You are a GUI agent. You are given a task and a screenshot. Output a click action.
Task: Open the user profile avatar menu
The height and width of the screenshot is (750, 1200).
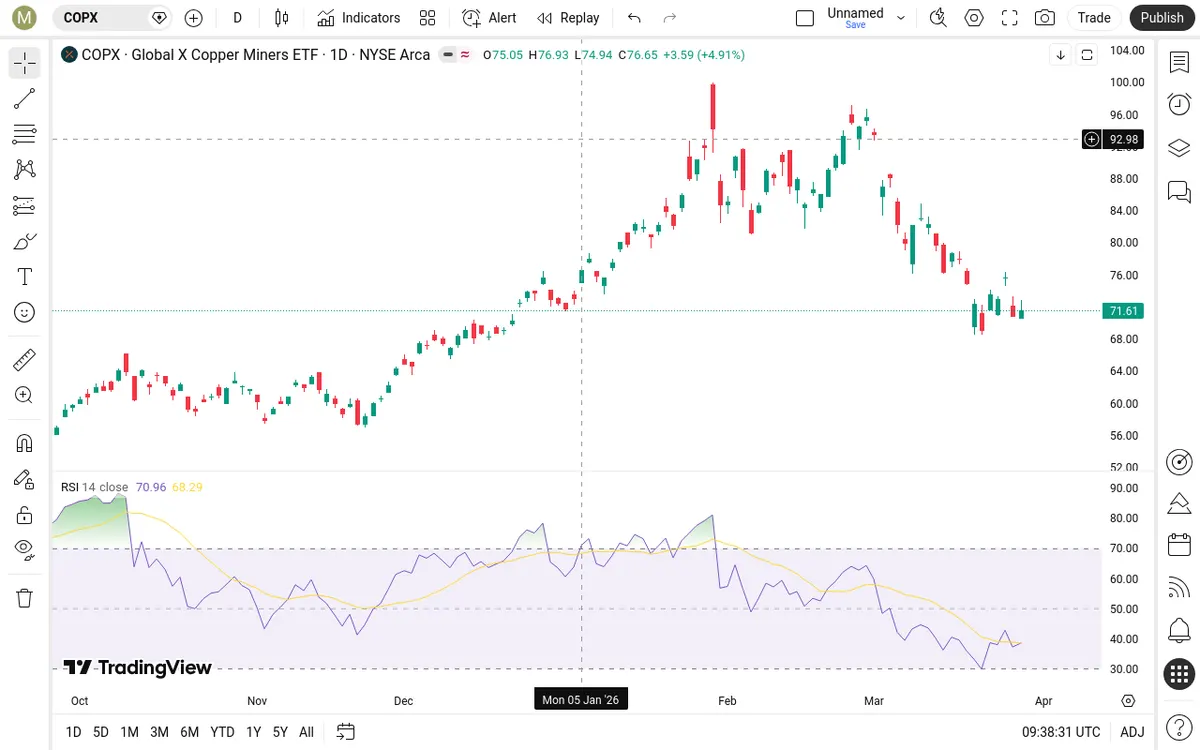point(24,17)
